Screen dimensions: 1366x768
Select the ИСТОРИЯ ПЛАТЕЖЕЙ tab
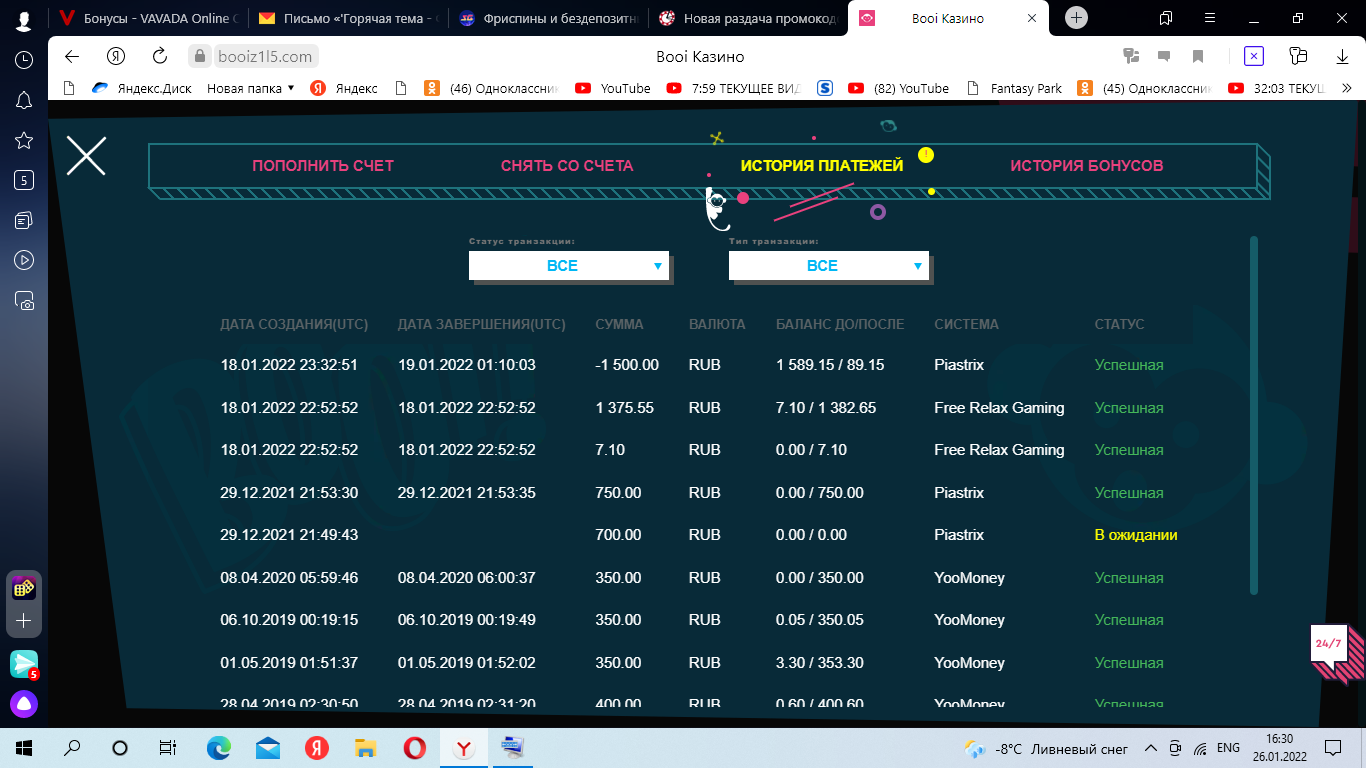coord(822,166)
